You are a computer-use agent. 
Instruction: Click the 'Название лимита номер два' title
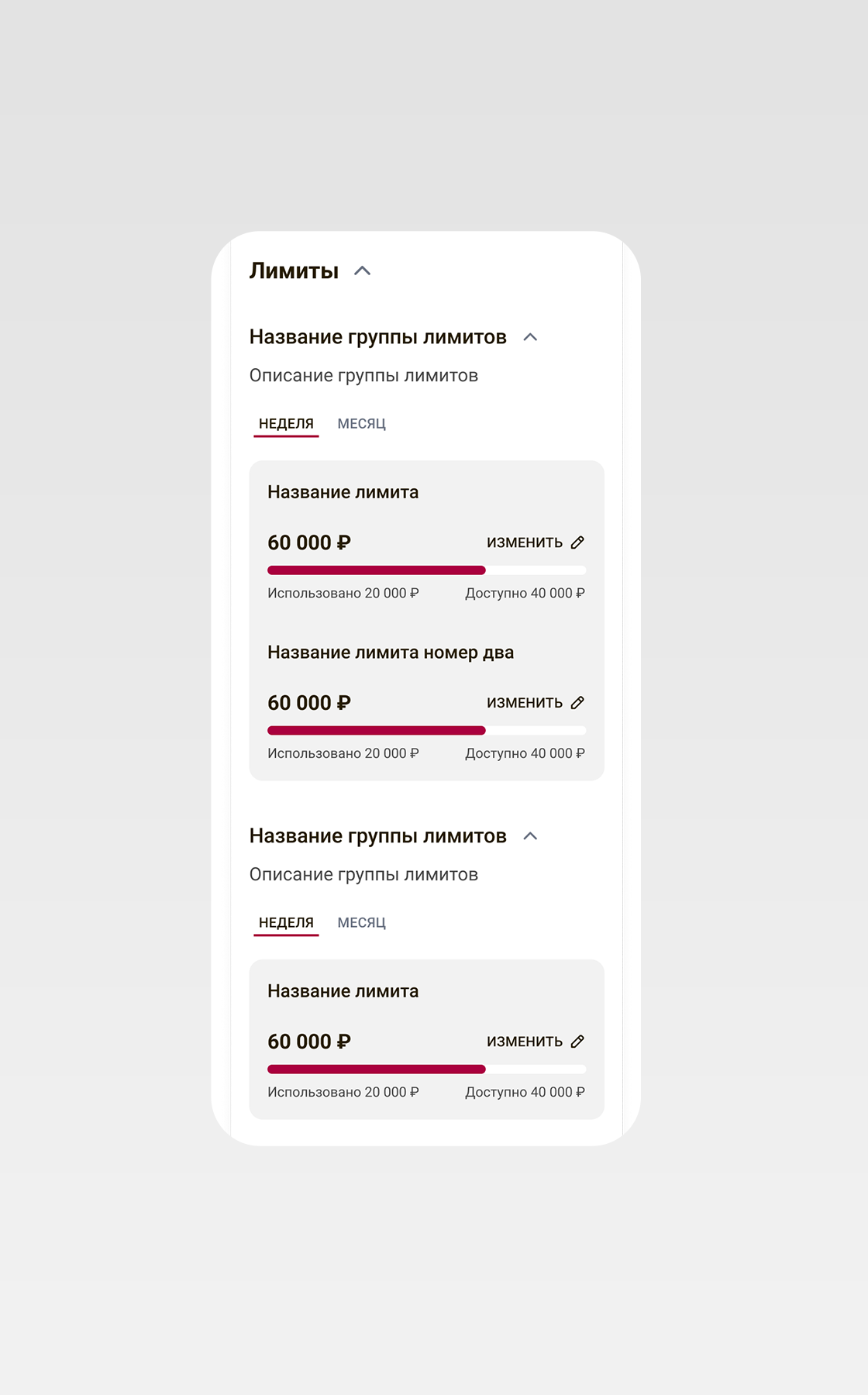pyautogui.click(x=391, y=653)
